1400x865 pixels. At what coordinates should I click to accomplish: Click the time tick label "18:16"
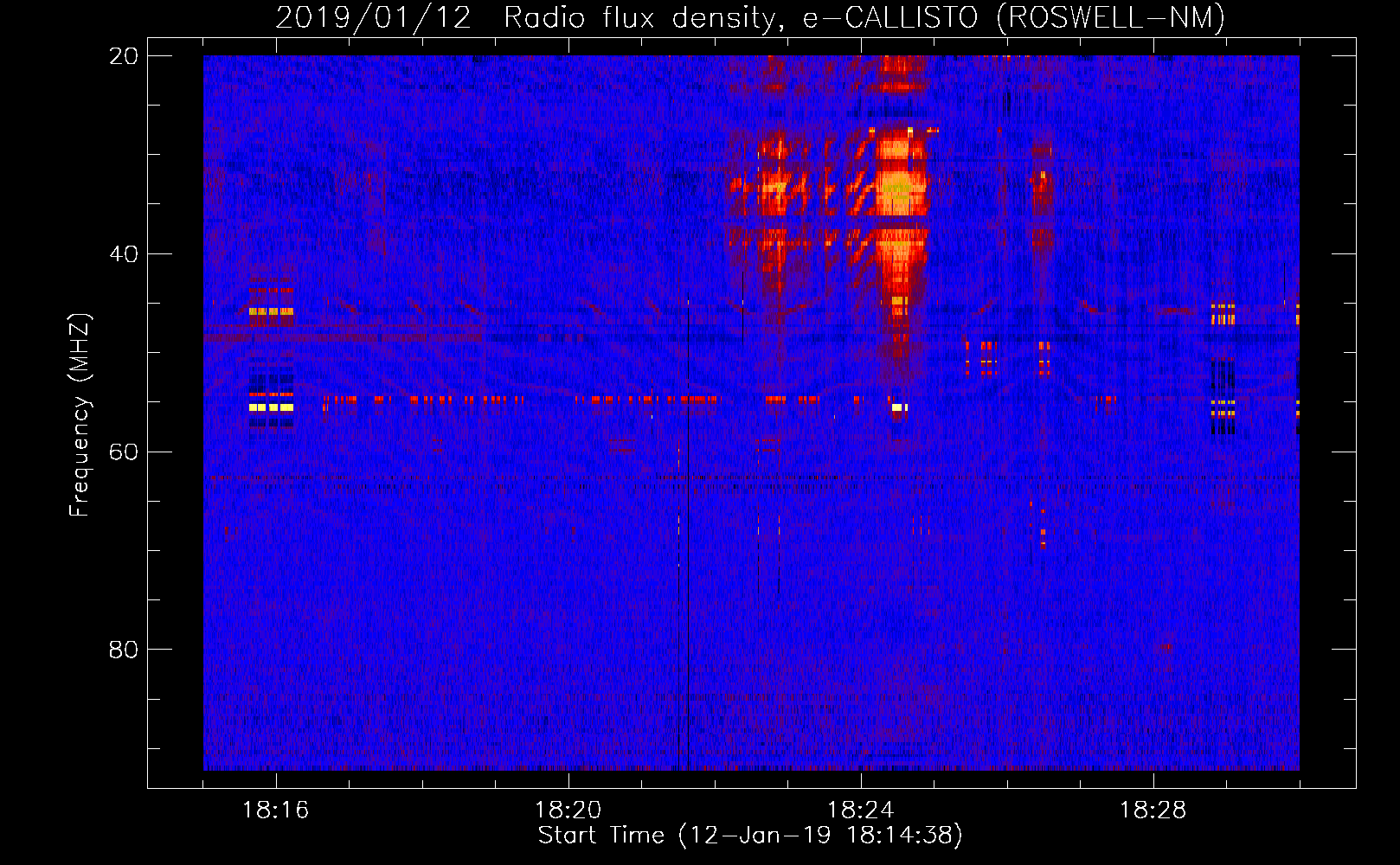[x=276, y=811]
